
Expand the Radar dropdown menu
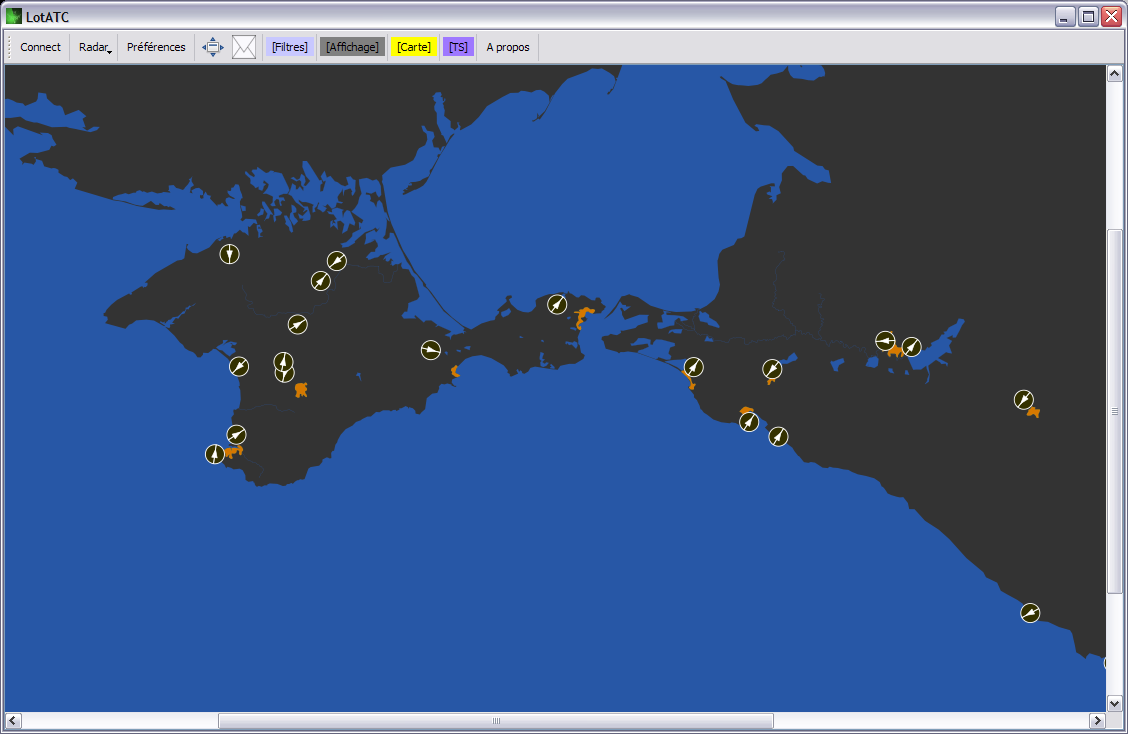(x=94, y=47)
